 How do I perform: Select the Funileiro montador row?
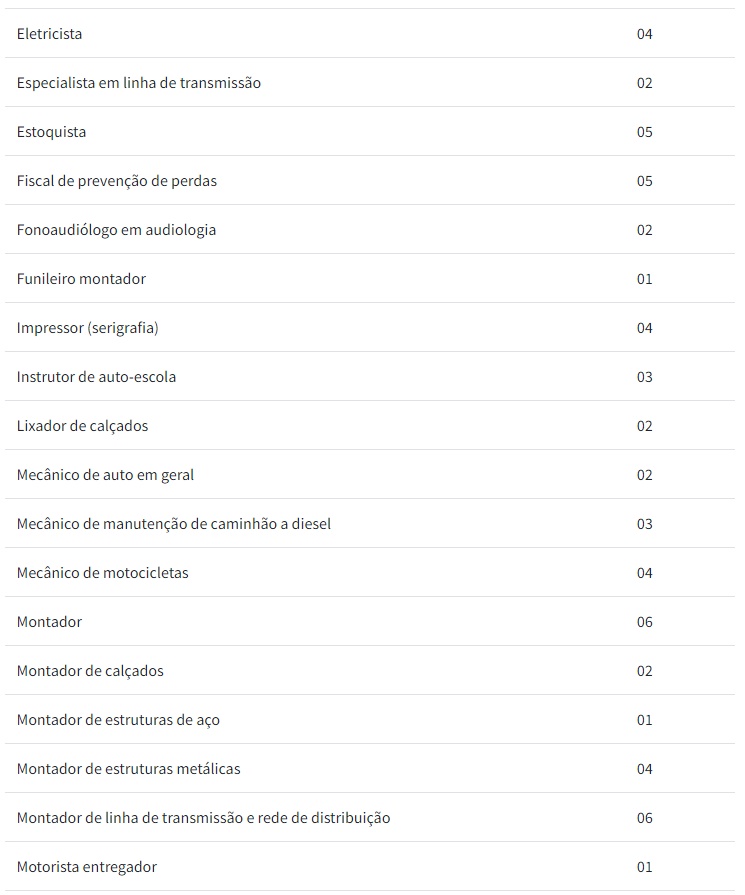pos(81,279)
